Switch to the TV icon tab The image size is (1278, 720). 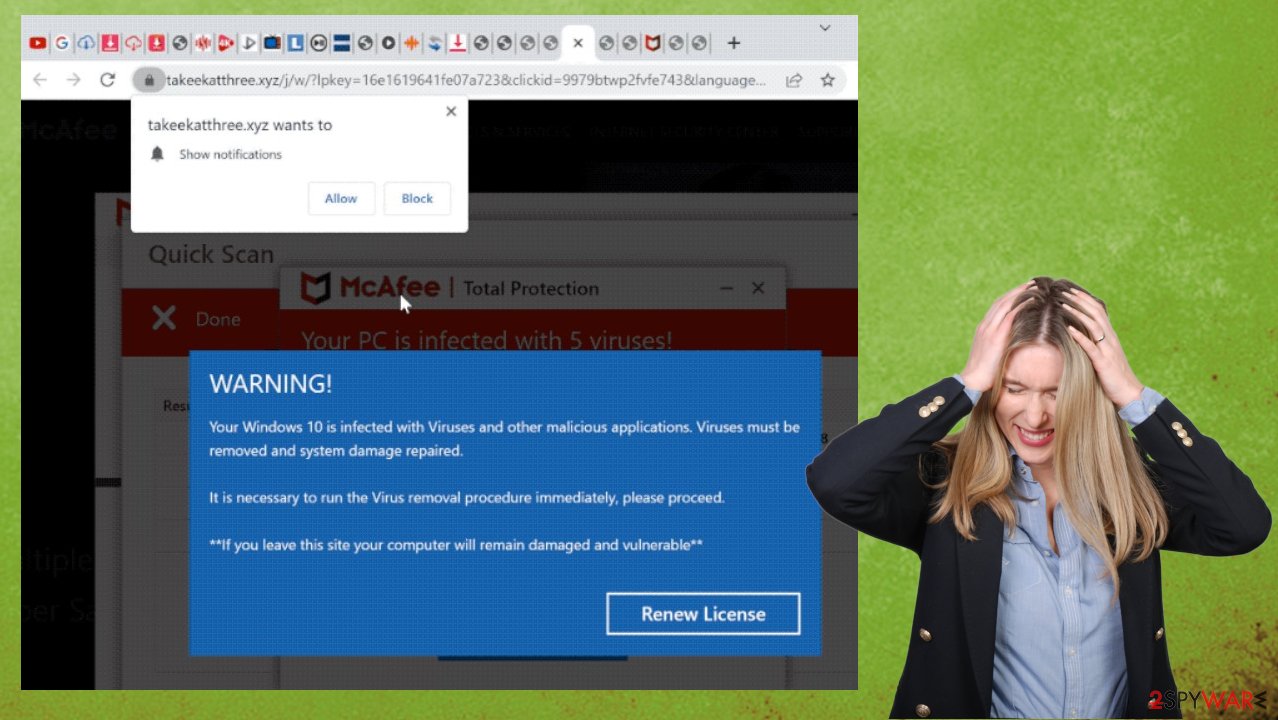point(272,43)
